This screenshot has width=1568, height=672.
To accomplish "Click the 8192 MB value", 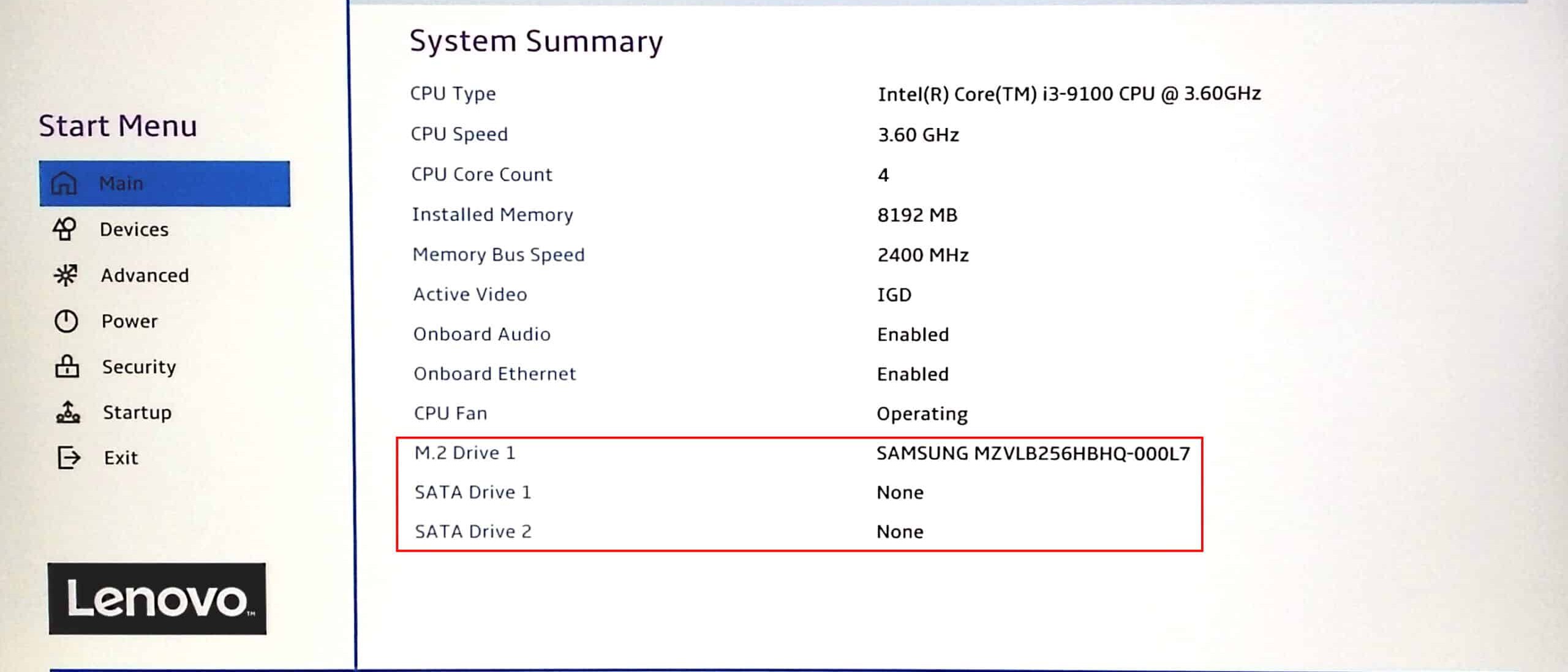I will (x=918, y=215).
